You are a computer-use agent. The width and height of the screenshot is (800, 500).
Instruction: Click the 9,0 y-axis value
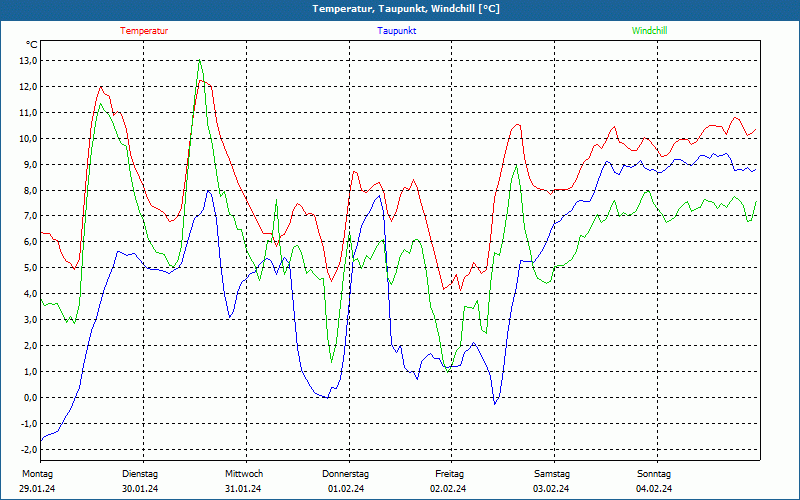coord(31,165)
